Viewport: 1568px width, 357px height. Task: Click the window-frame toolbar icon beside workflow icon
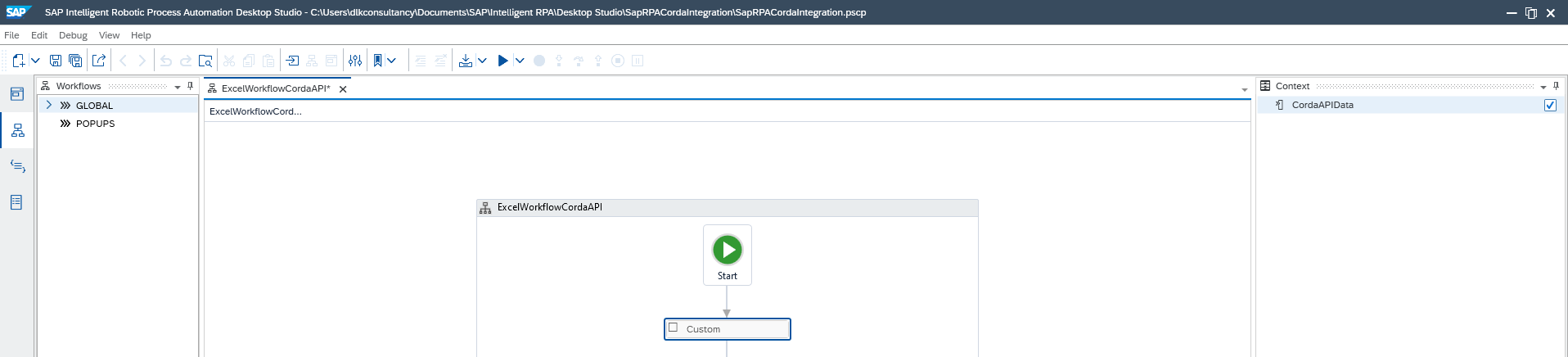point(331,61)
